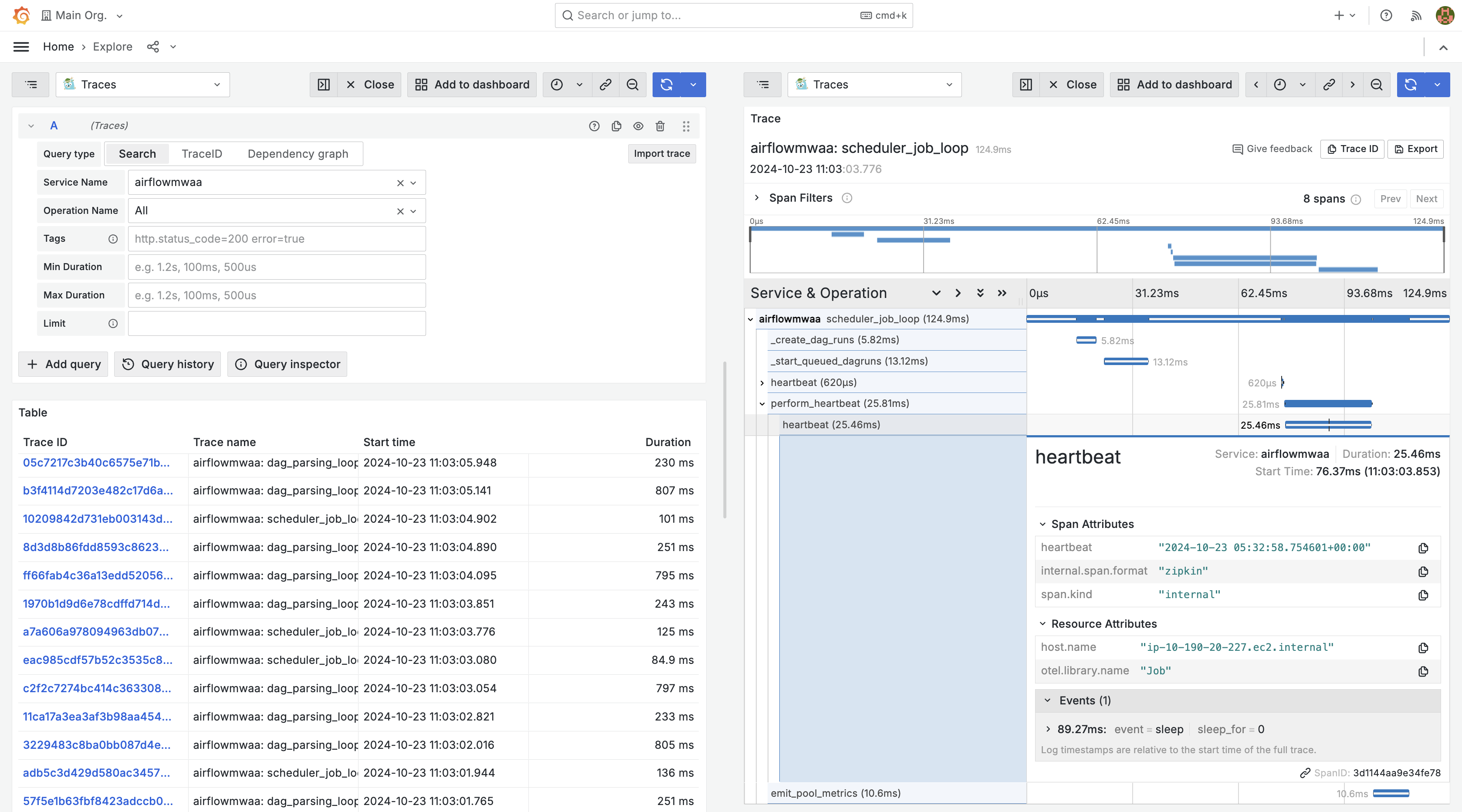Switch to the TraceID query type tab
The image size is (1462, 812).
pyautogui.click(x=201, y=154)
